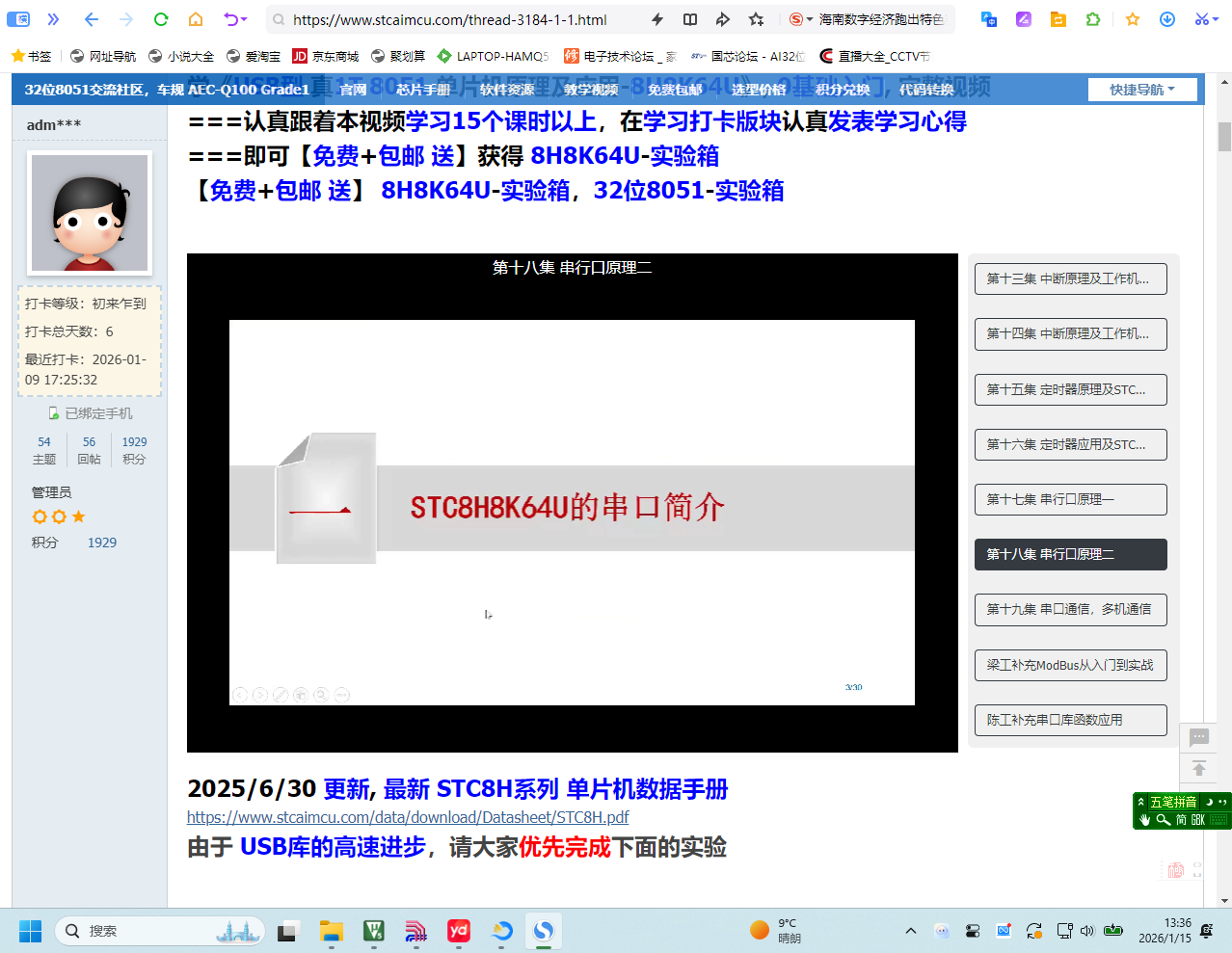Open the translate icon in browser toolbar
The width and height of the screenshot is (1232, 953).
pos(987,19)
